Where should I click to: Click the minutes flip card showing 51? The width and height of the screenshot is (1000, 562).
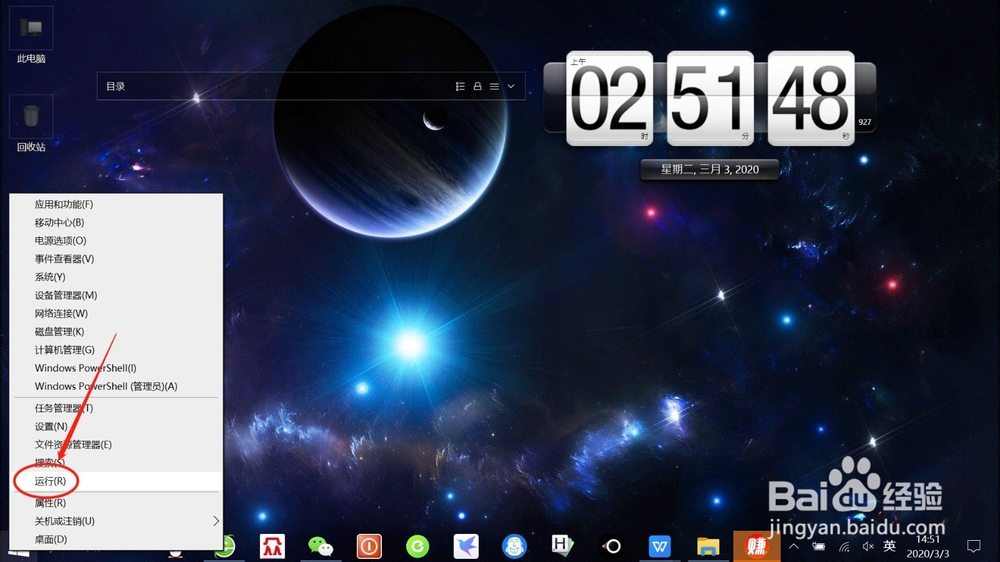(710, 98)
